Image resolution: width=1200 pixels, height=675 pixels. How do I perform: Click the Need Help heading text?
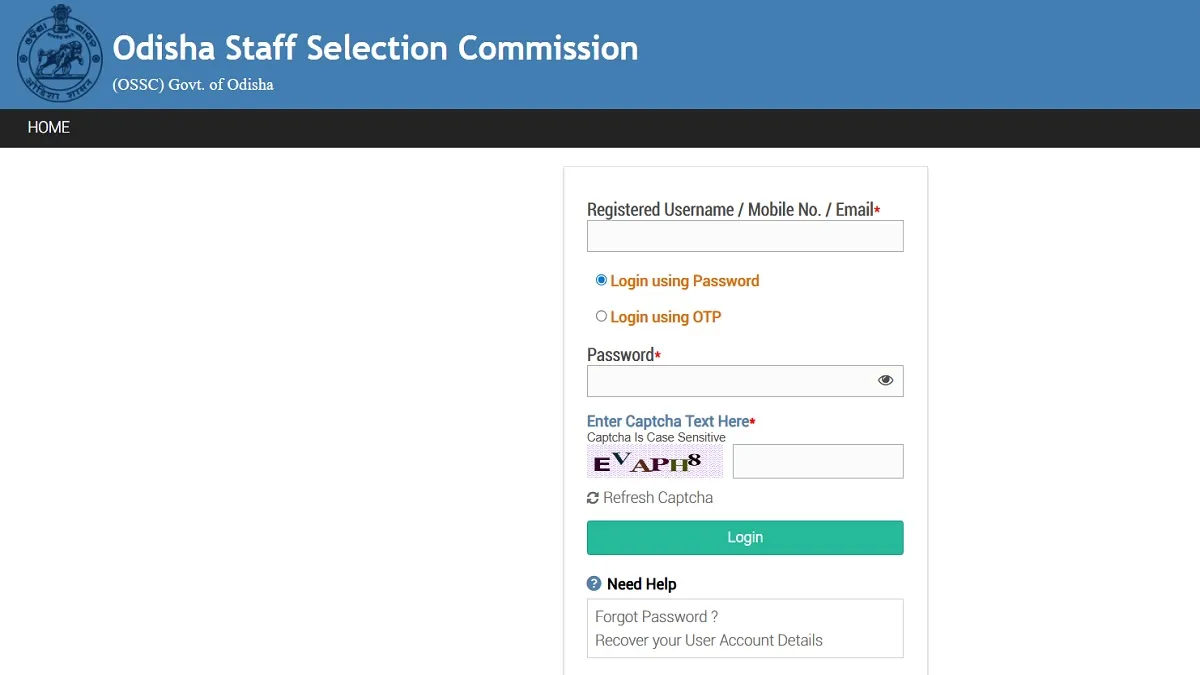point(642,584)
